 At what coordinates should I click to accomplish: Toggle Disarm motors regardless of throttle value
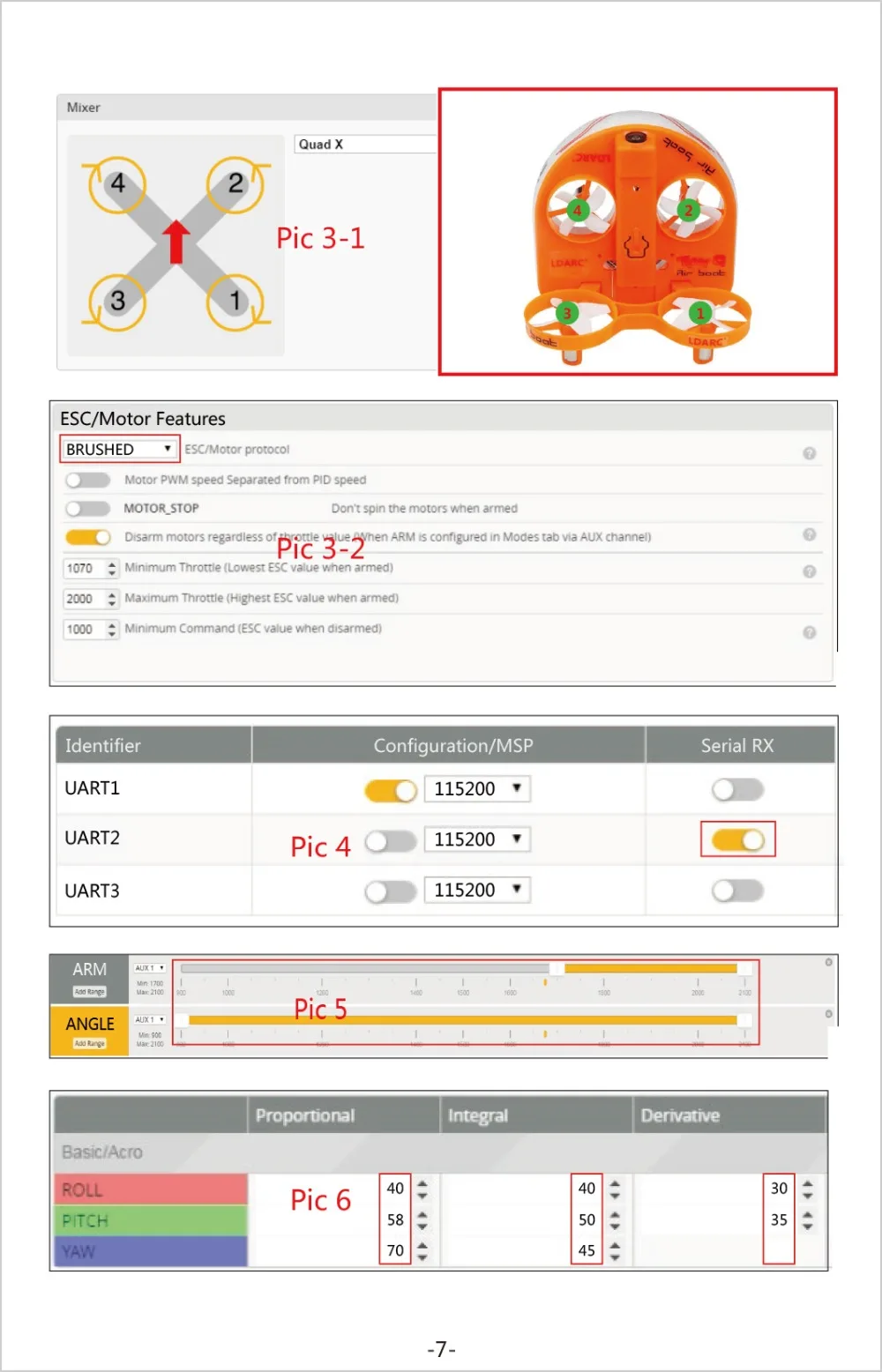point(87,538)
